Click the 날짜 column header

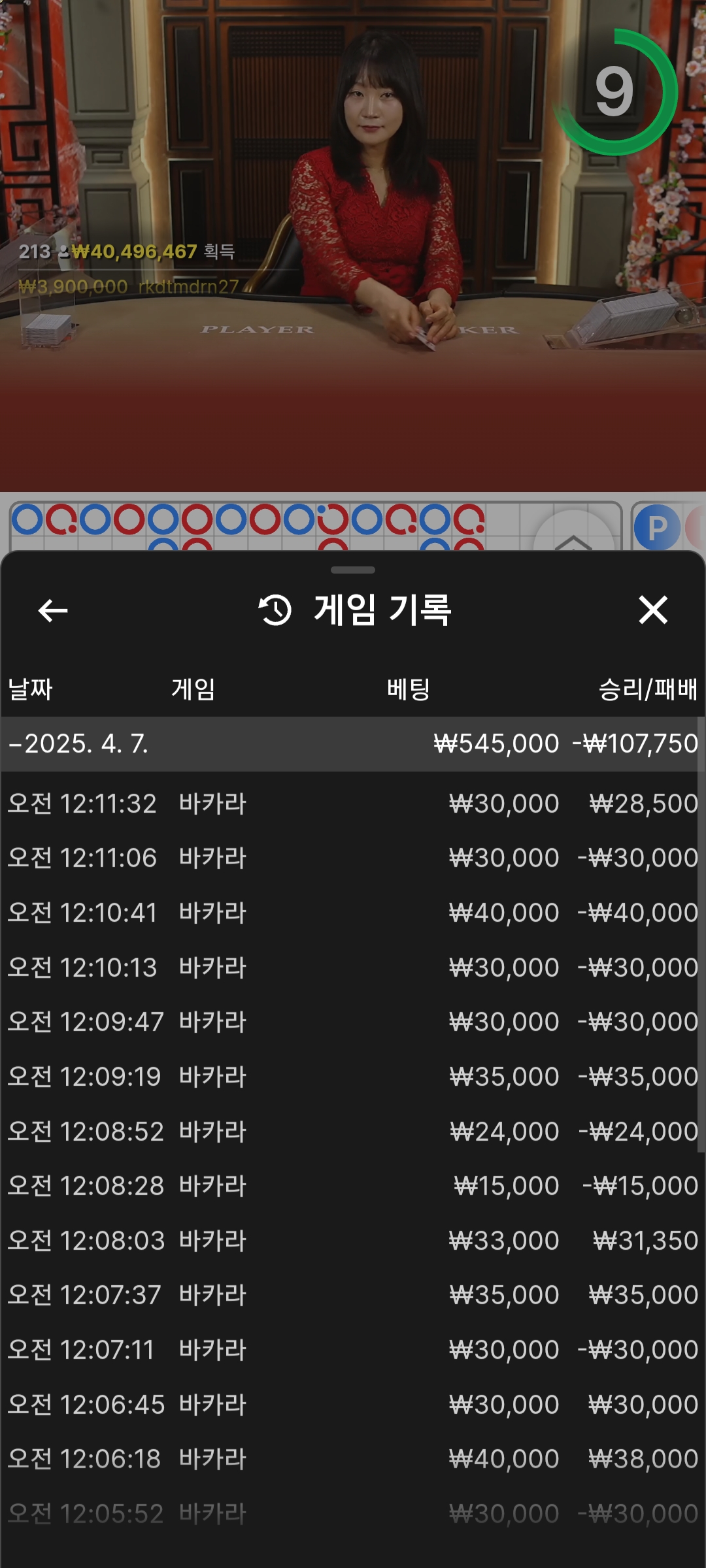click(30, 689)
